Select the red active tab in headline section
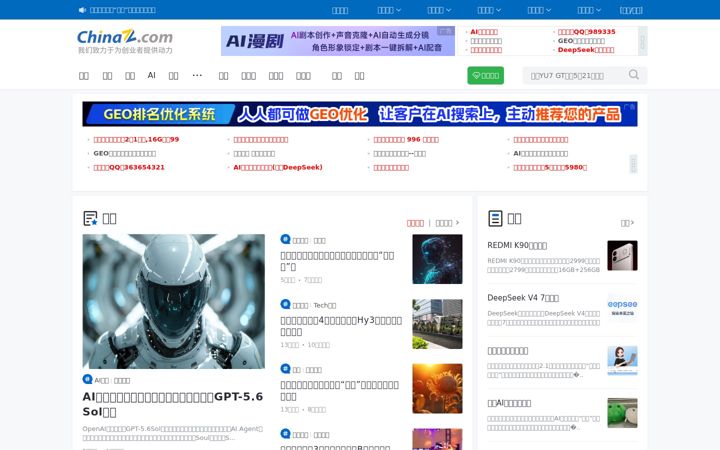 click(415, 223)
